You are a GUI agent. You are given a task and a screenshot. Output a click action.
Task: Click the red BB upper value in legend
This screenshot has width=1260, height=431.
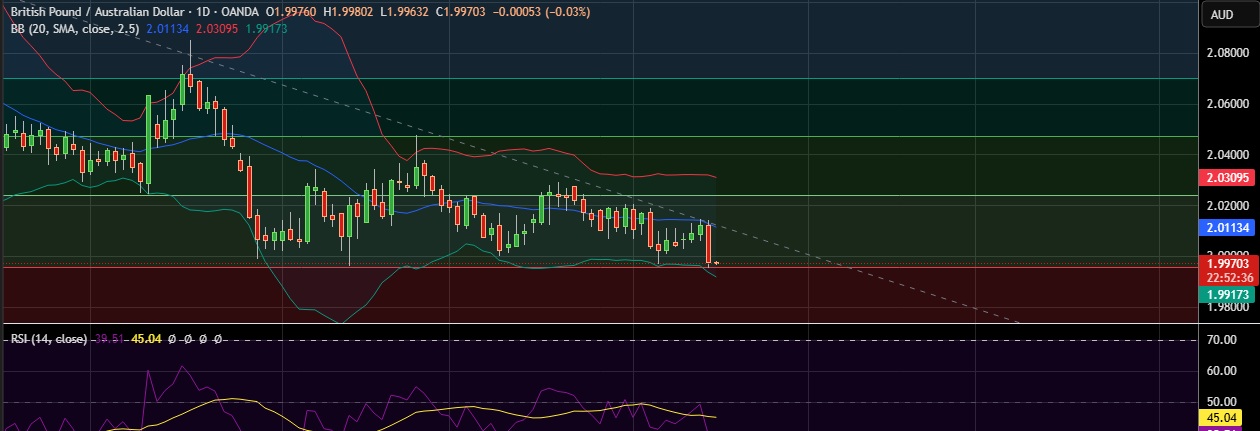[219, 29]
